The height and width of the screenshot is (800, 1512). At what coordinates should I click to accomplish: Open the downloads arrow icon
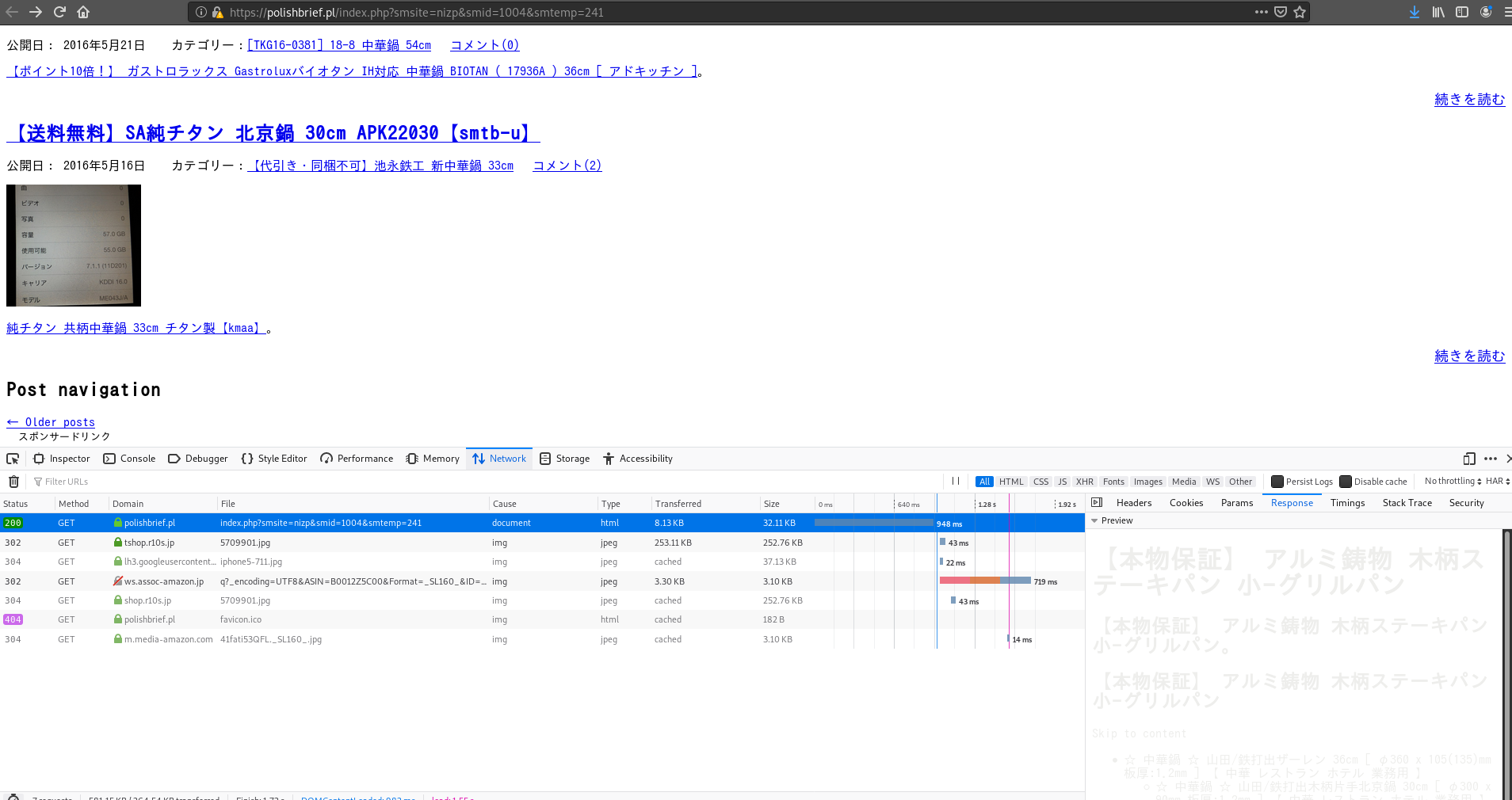tap(1414, 12)
